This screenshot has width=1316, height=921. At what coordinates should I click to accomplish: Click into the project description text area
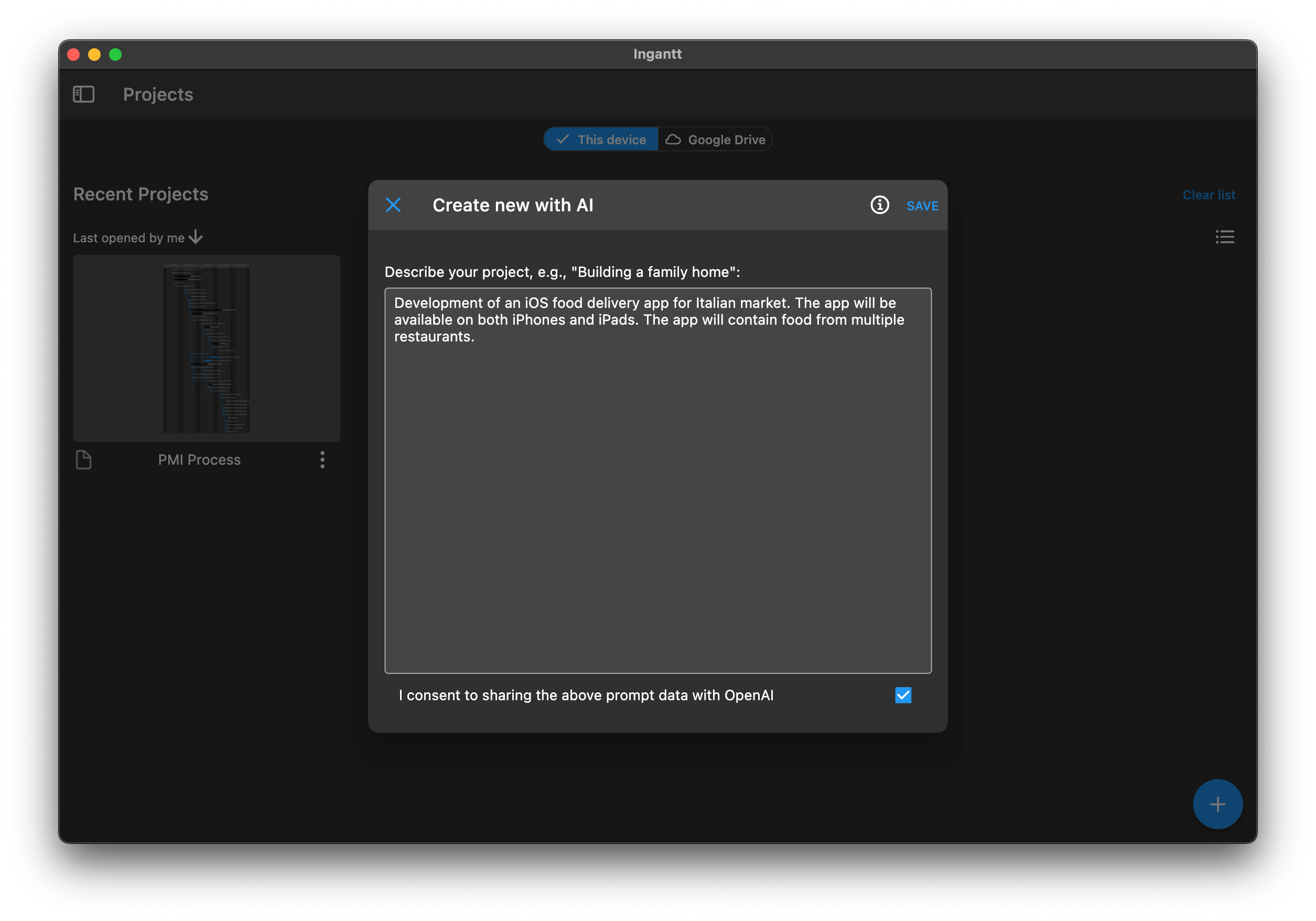658,480
